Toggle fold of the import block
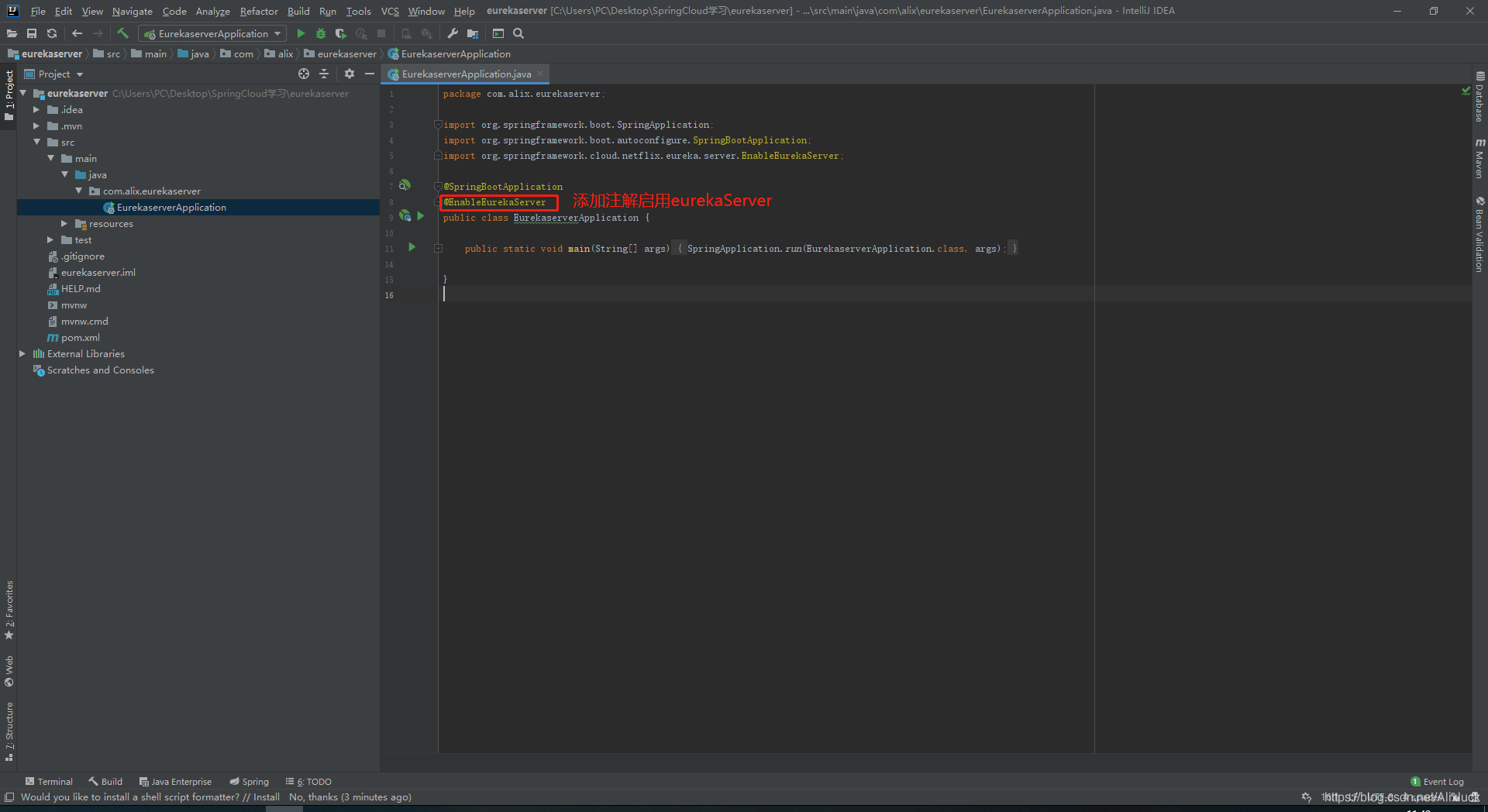The image size is (1488, 812). coord(438,125)
